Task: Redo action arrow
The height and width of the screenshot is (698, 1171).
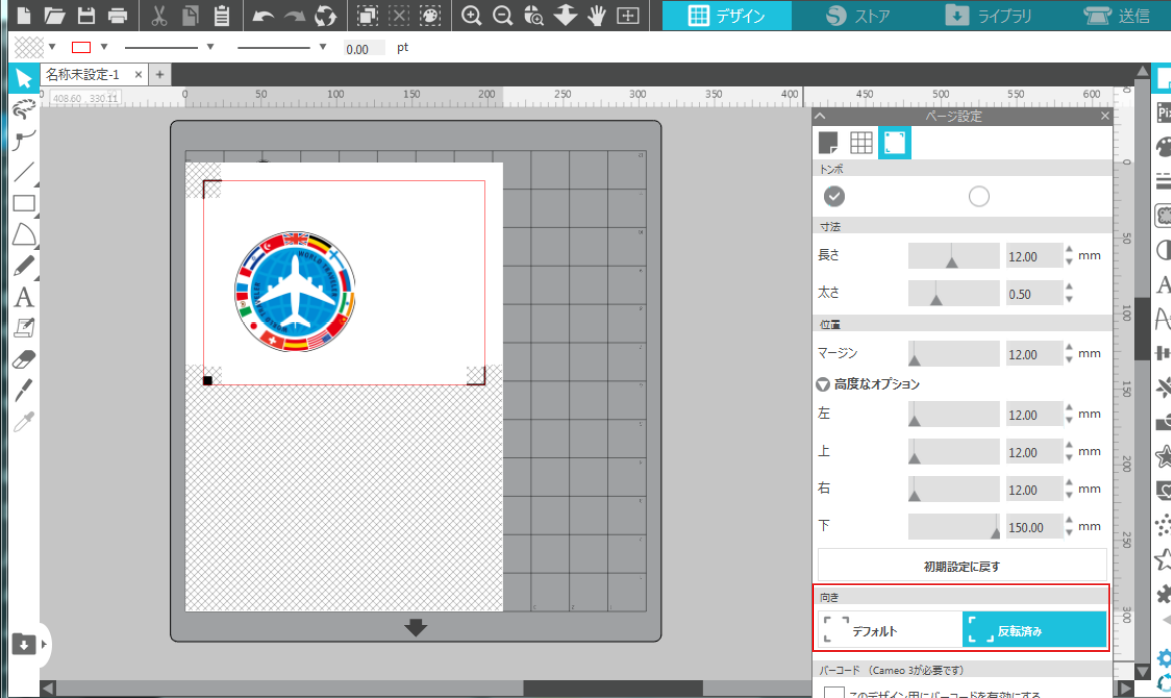Action: (294, 15)
